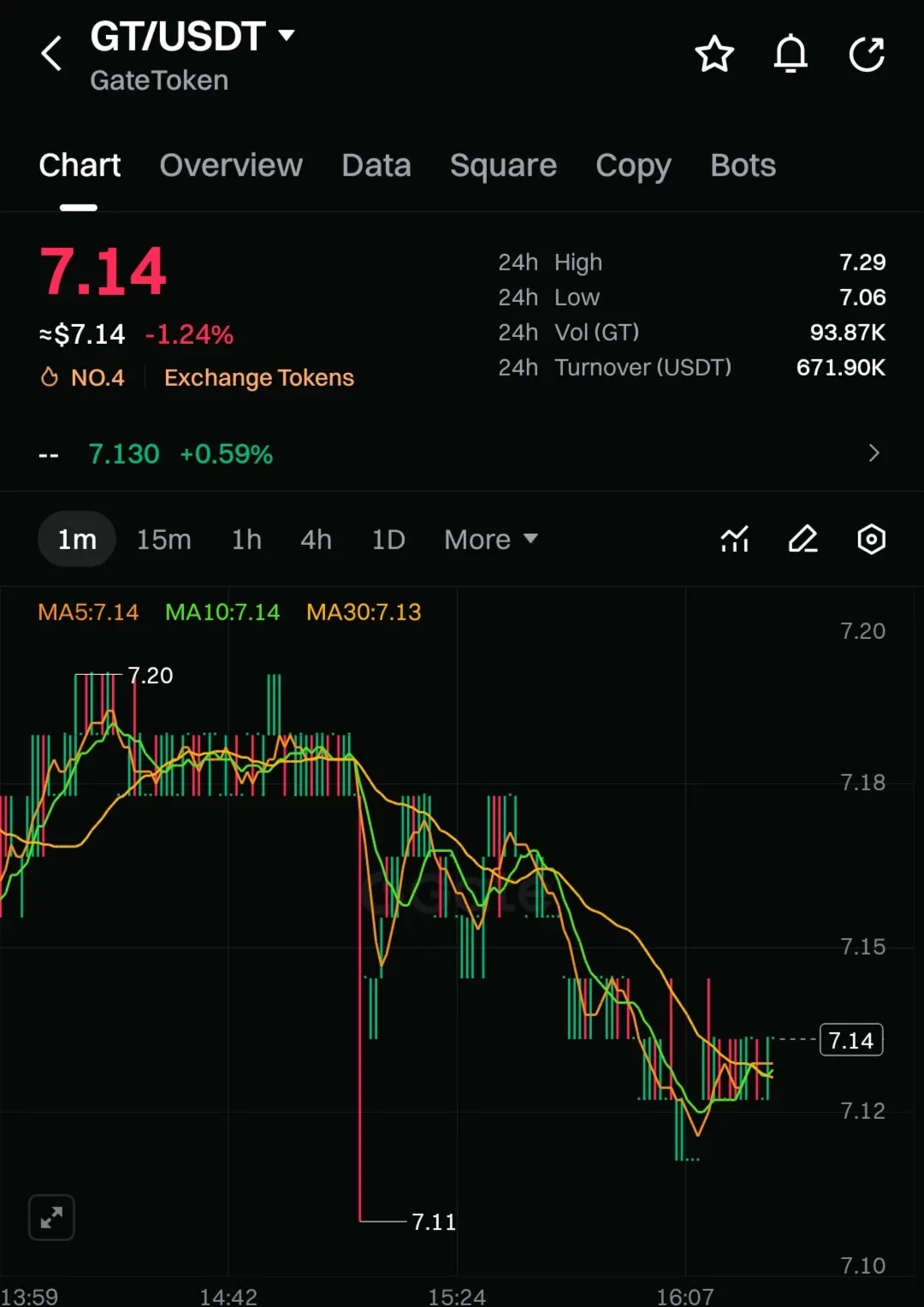The width and height of the screenshot is (924, 1307).
Task: Switch to the Bots tab
Action: point(743,165)
